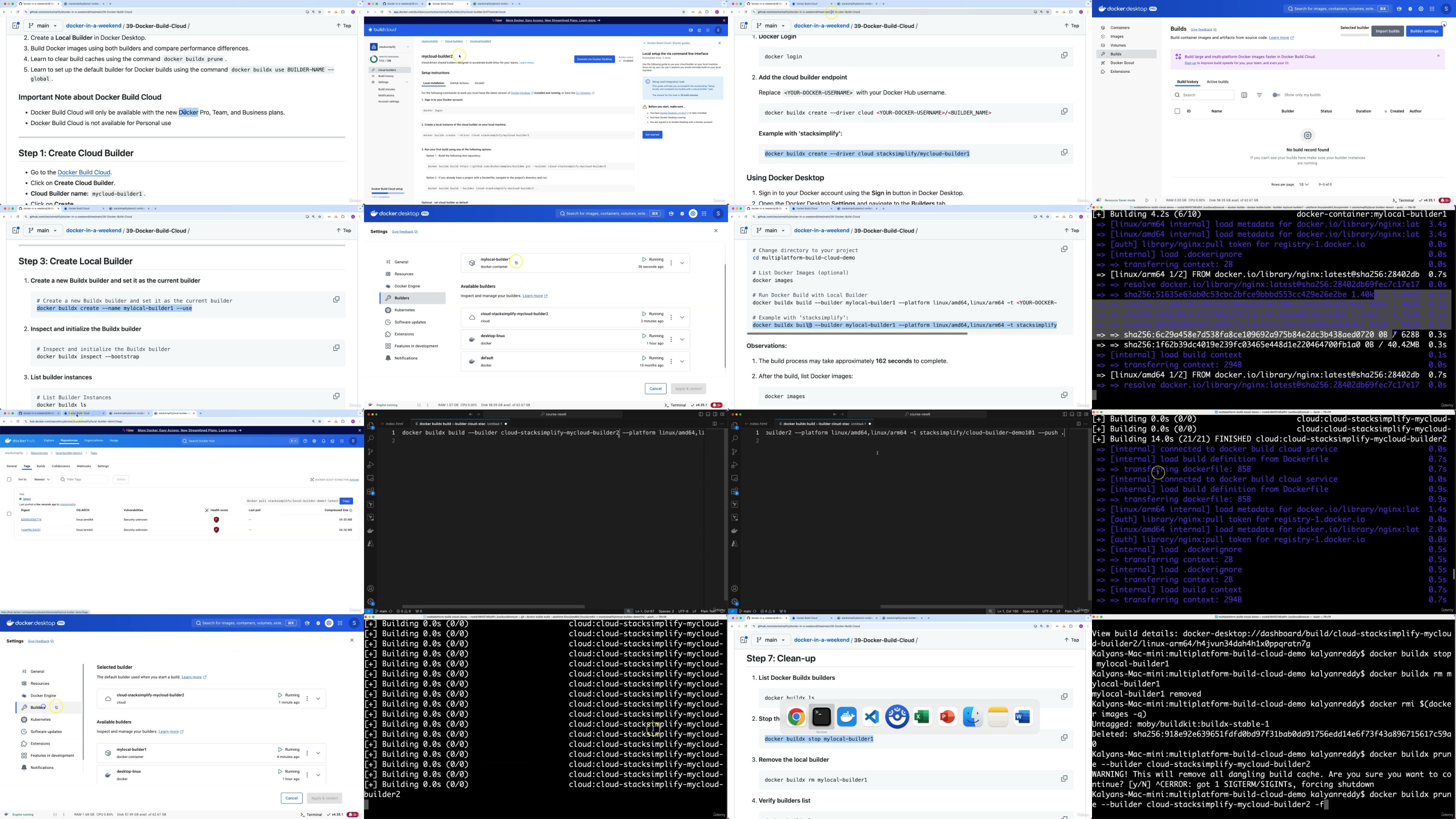Click Copy button for docker pull command
The width and height of the screenshot is (1456, 819).
pos(346,501)
